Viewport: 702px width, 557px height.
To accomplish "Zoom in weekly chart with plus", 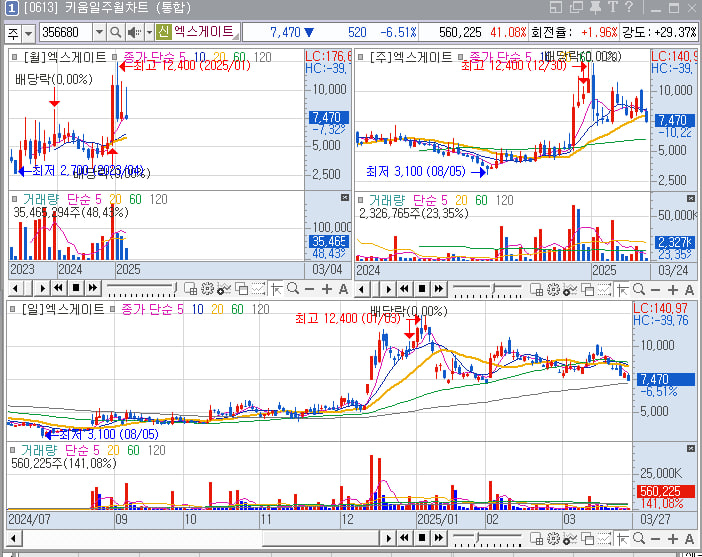I will [x=673, y=291].
